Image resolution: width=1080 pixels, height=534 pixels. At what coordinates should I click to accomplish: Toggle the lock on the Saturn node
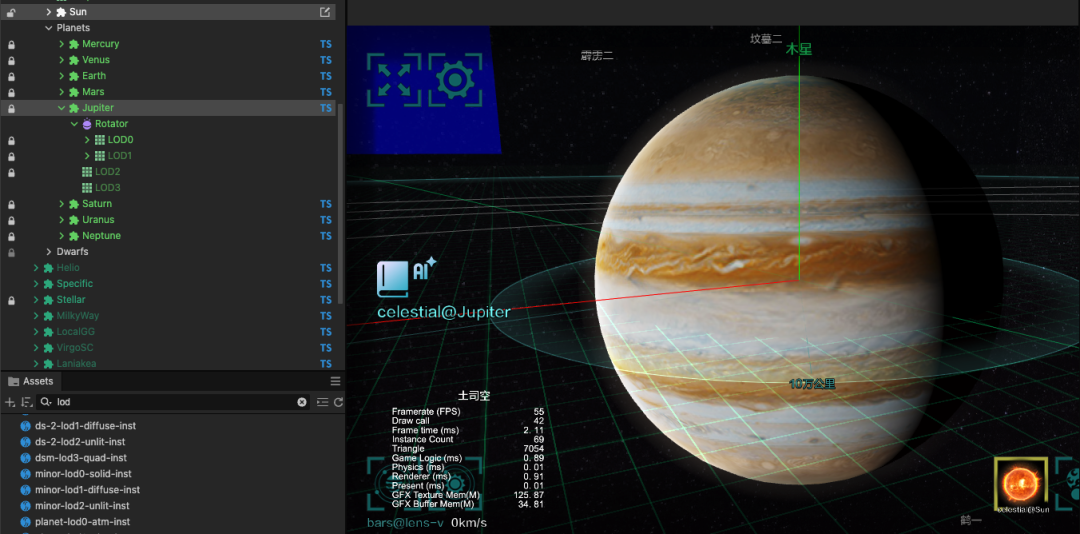pyautogui.click(x=11, y=204)
